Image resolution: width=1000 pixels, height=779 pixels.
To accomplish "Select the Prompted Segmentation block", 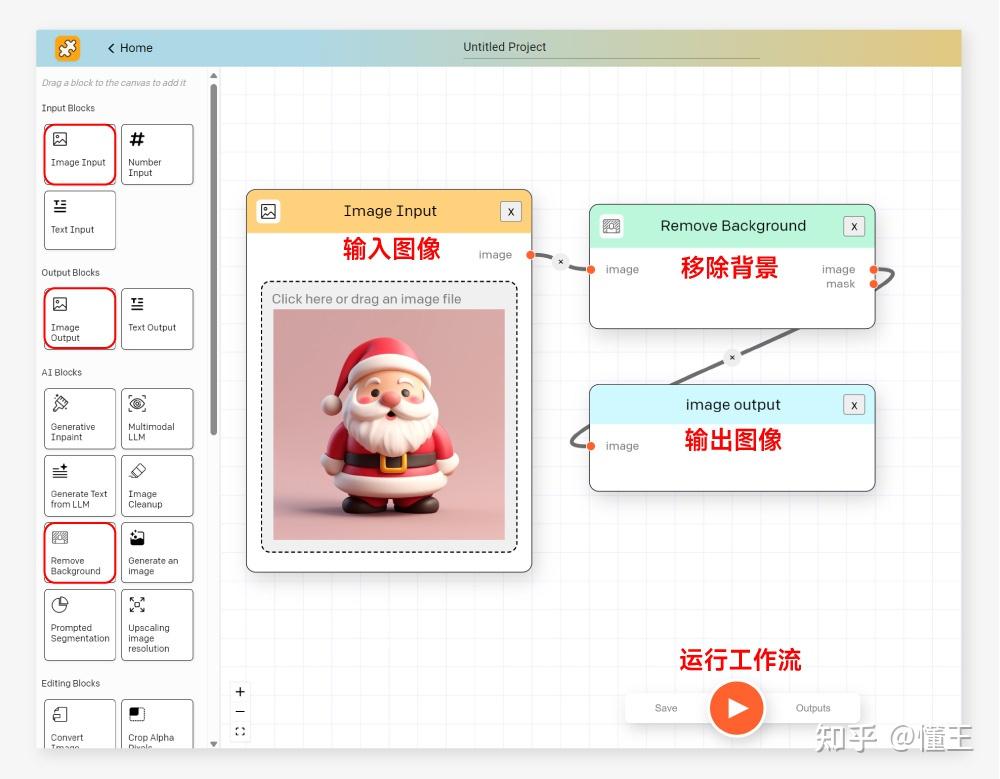I will tap(79, 624).
